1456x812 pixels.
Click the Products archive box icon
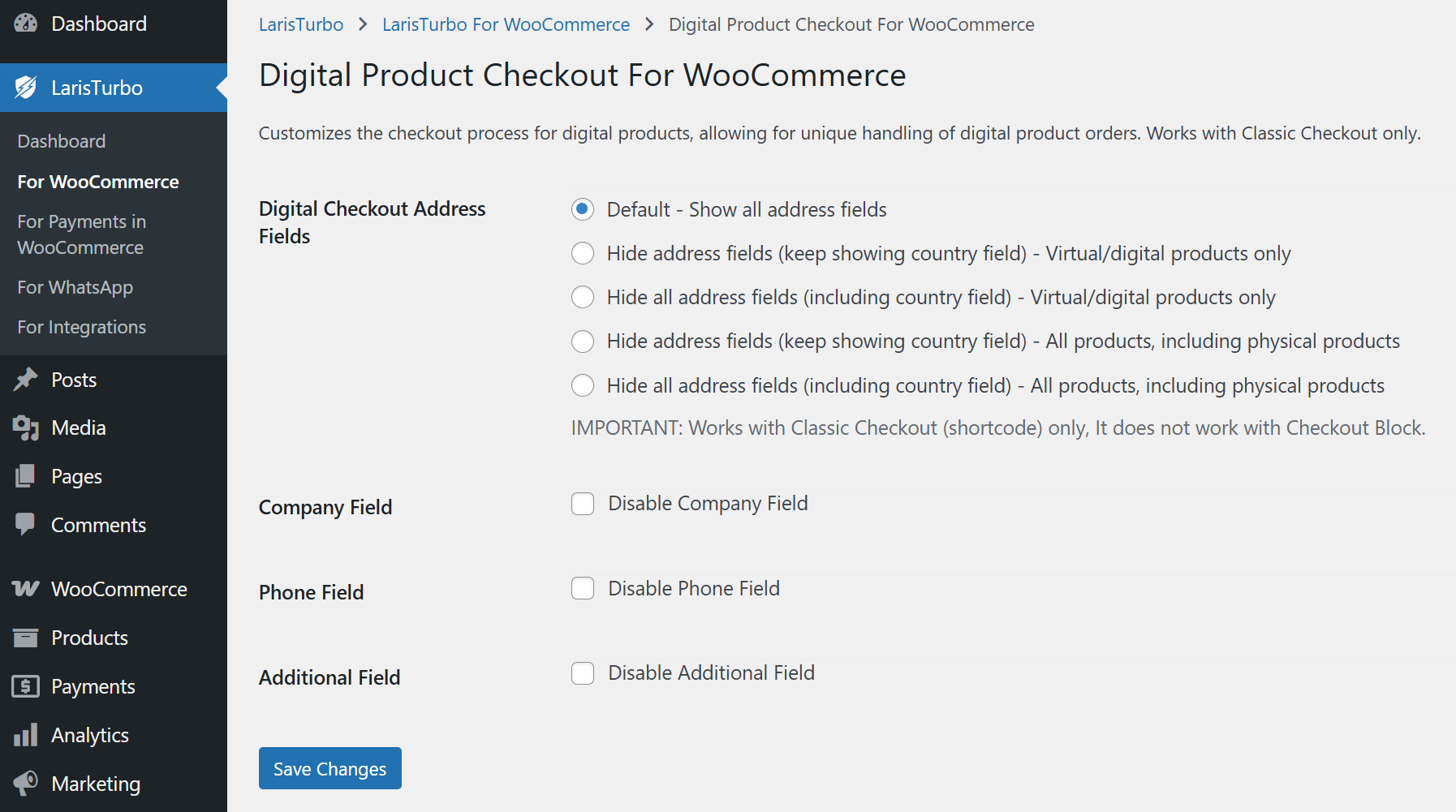pyautogui.click(x=26, y=638)
